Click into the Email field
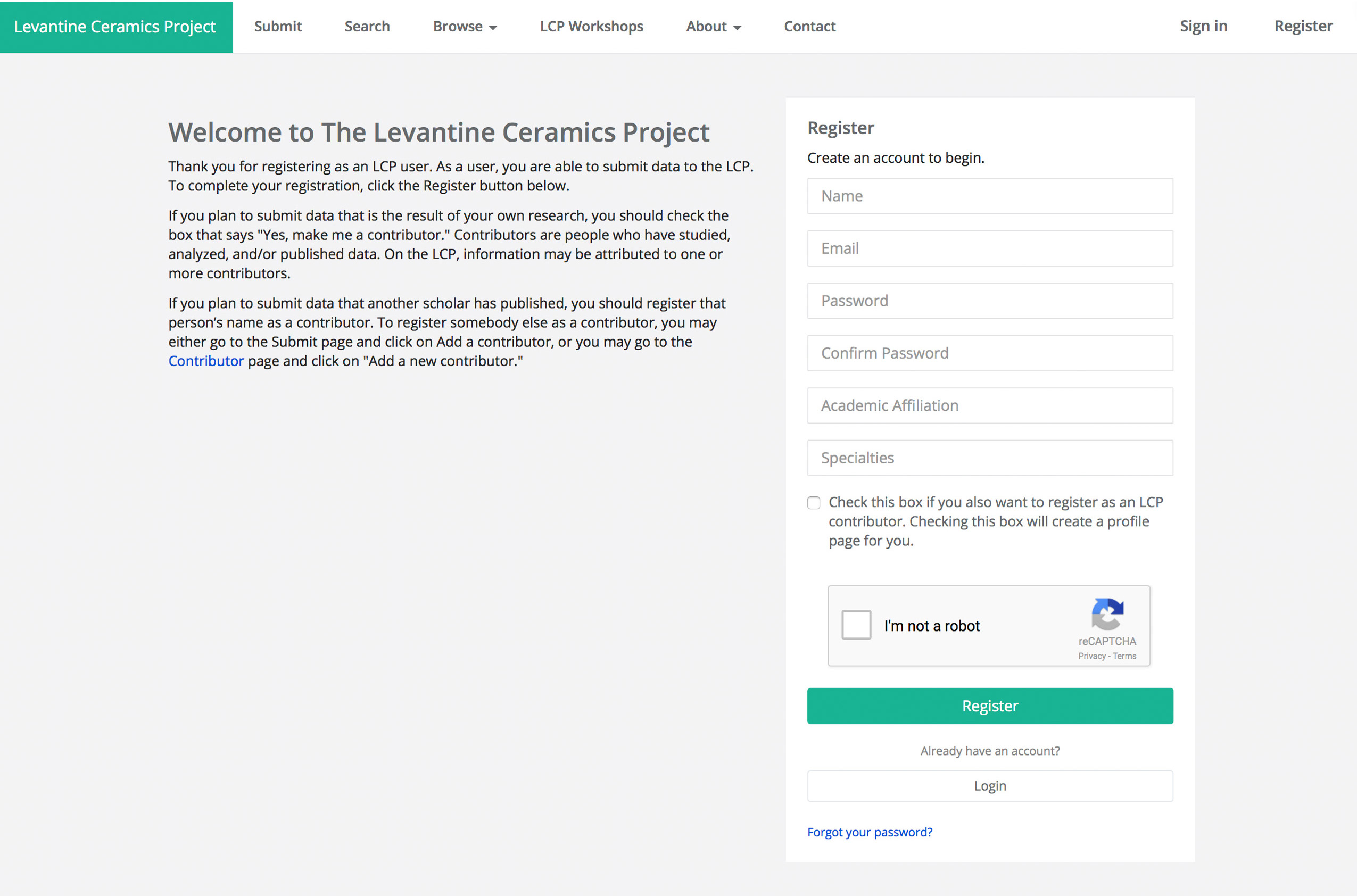Image resolution: width=1357 pixels, height=896 pixels. pos(990,248)
